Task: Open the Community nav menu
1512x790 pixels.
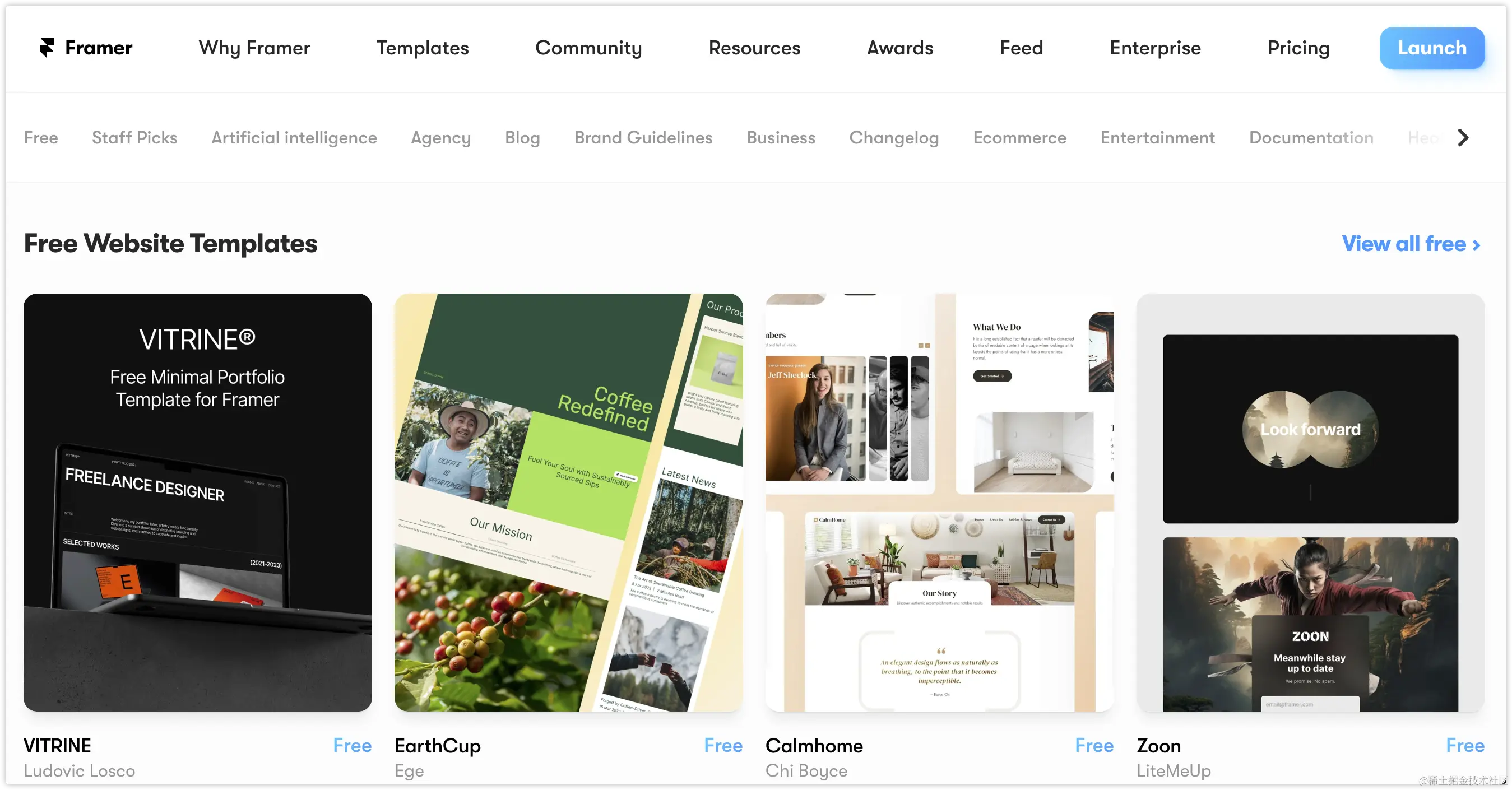Action: coord(588,48)
